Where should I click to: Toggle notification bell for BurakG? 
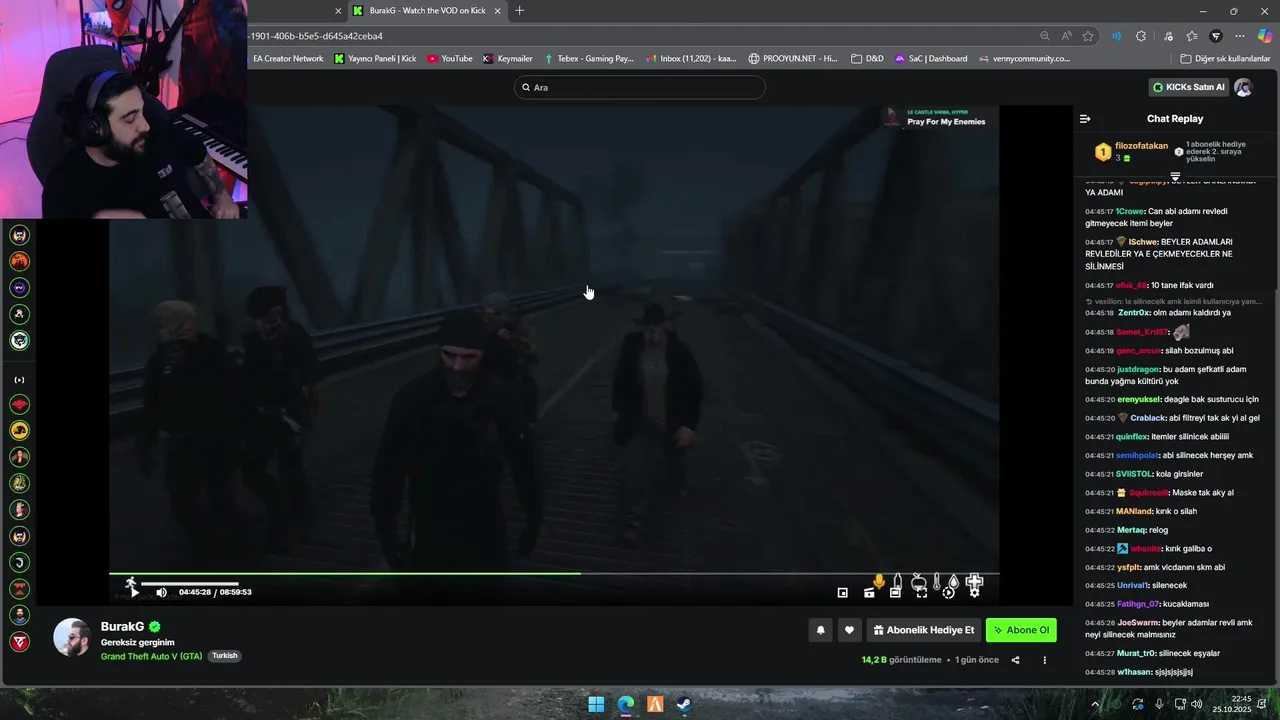point(820,630)
